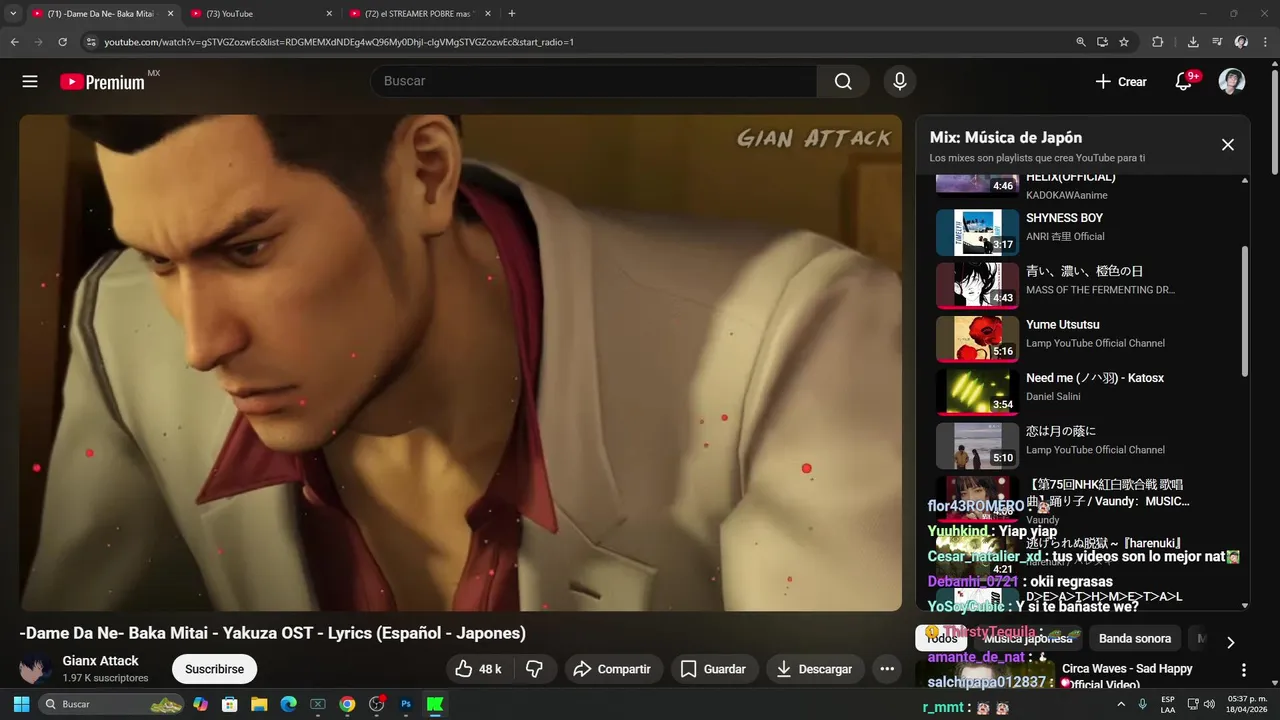Play Yume Utsutsu by Lamp
Image resolution: width=1280 pixels, height=720 pixels.
point(1062,325)
